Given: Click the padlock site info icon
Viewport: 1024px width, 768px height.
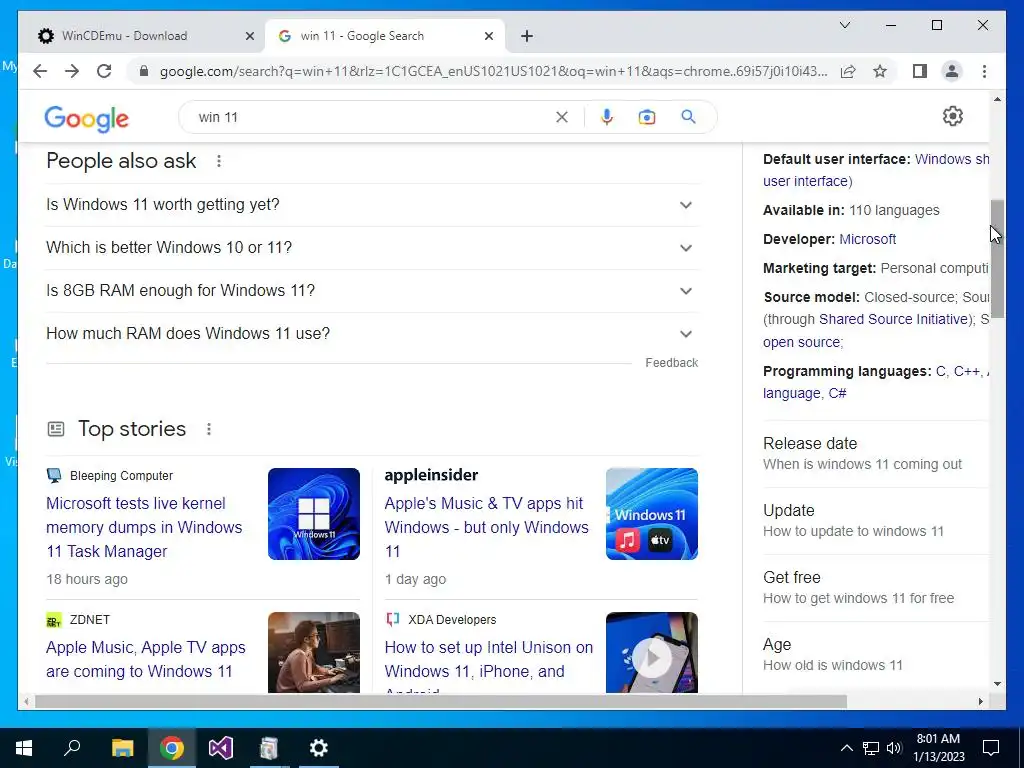Looking at the screenshot, I should coord(144,71).
